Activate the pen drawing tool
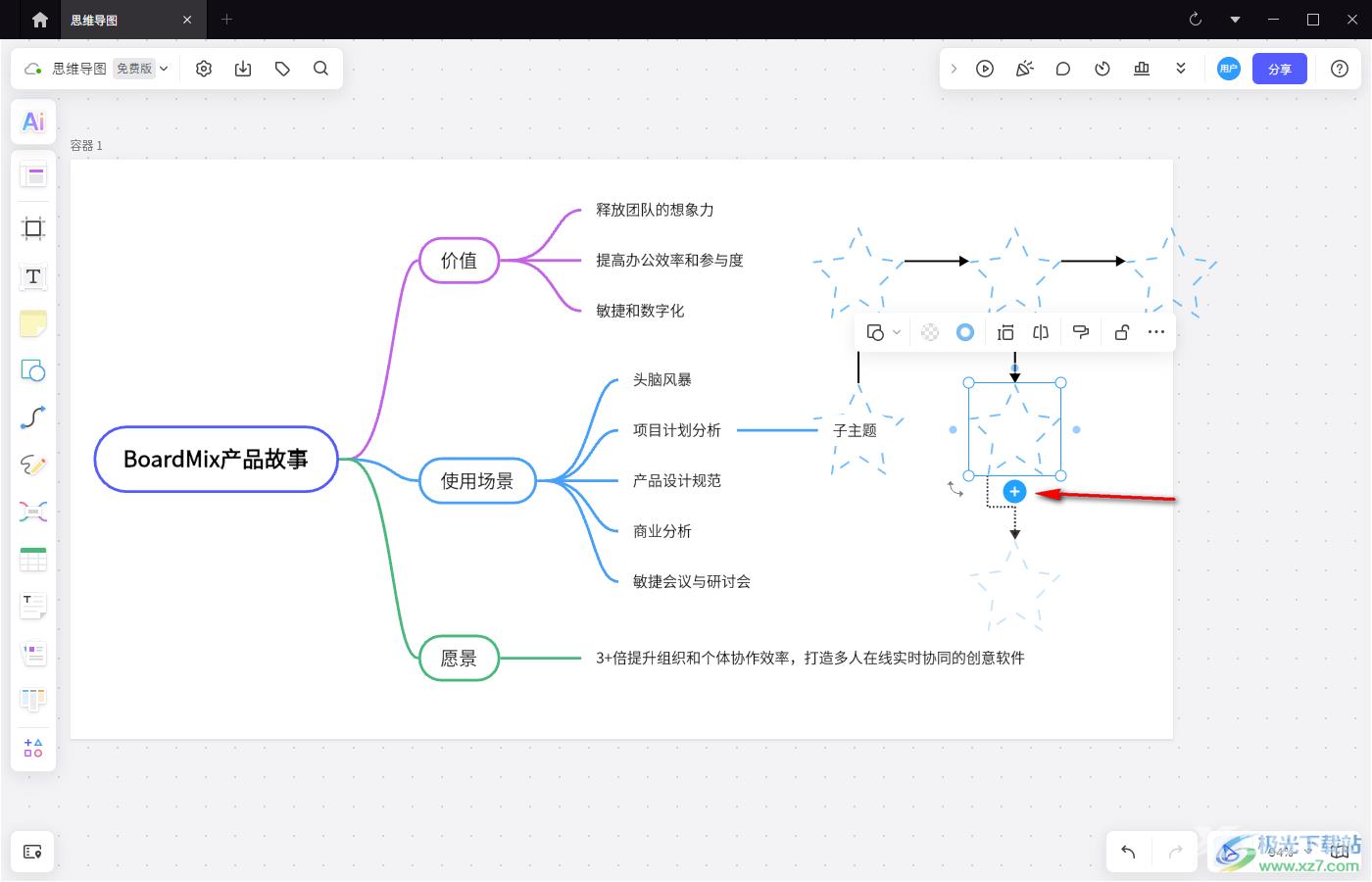The width and height of the screenshot is (1372, 882). point(33,465)
